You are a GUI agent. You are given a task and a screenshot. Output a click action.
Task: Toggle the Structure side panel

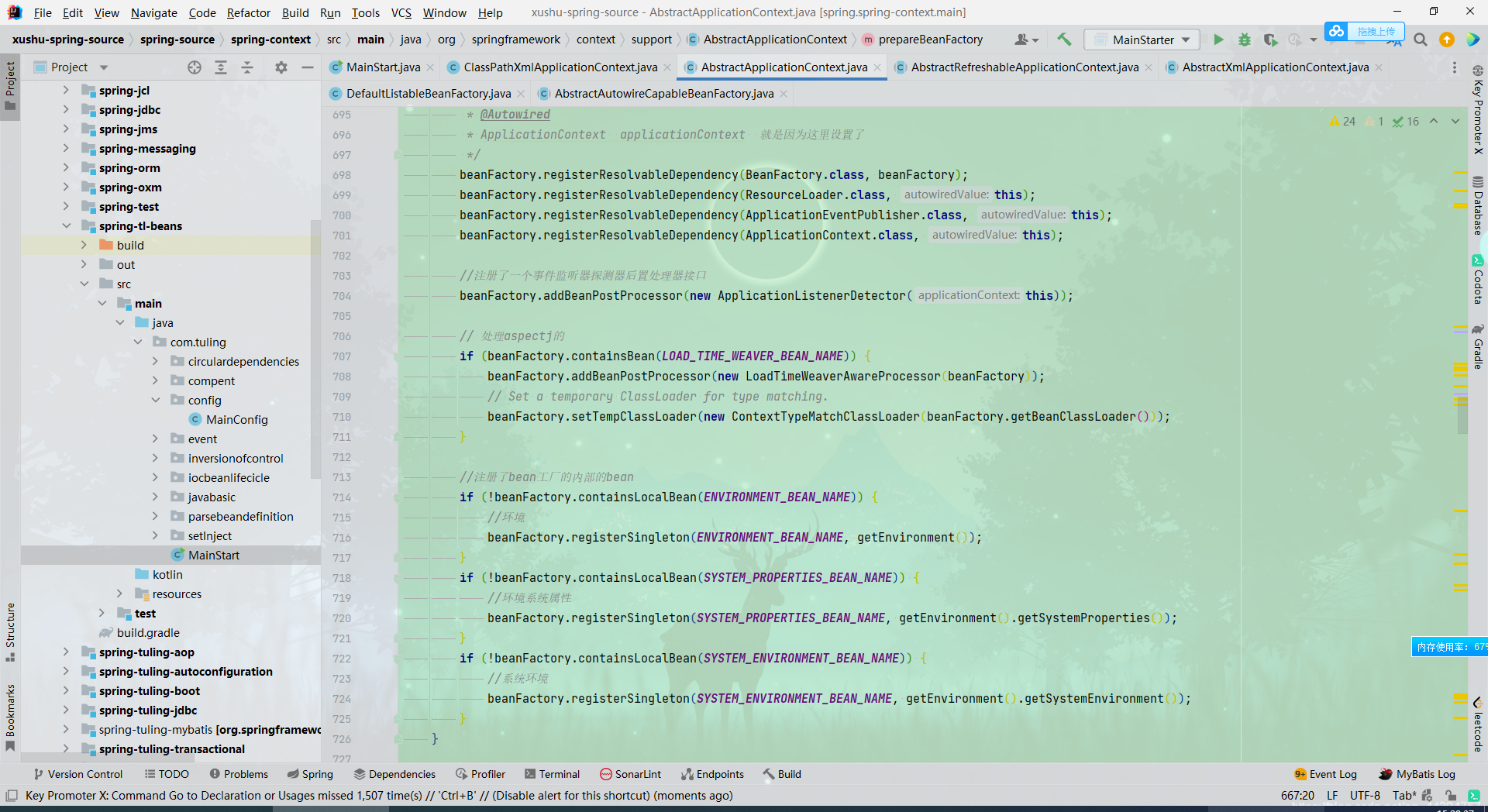[x=10, y=631]
